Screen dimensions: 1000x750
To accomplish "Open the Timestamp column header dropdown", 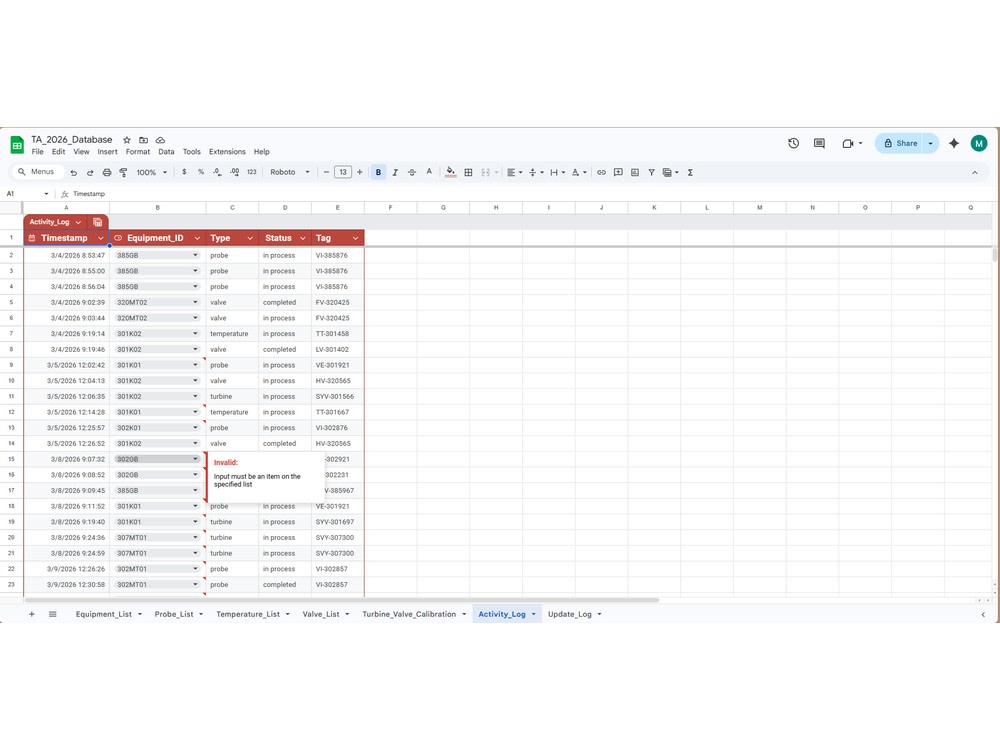I will click(100, 238).
